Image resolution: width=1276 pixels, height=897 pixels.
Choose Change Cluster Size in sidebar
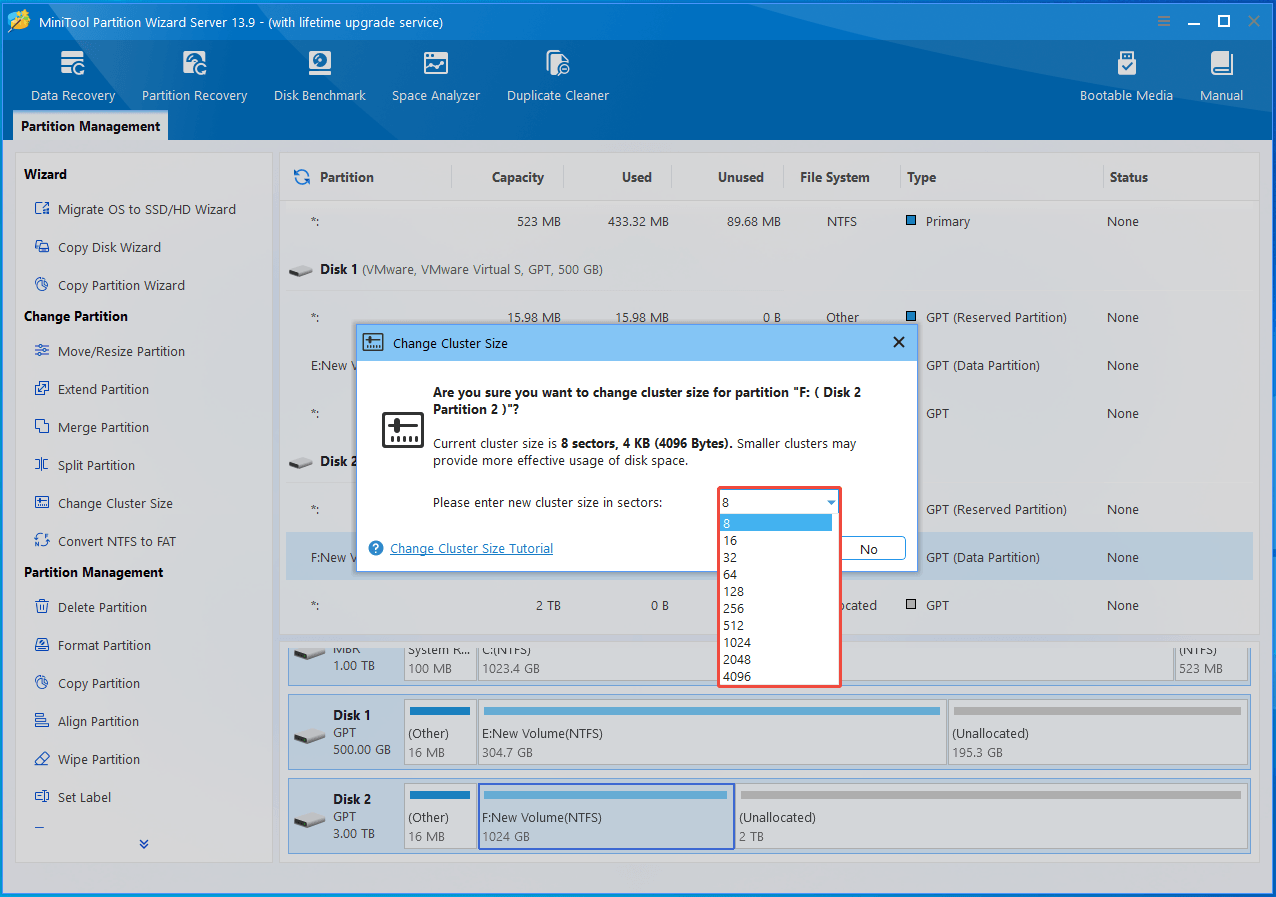pyautogui.click(x=104, y=503)
